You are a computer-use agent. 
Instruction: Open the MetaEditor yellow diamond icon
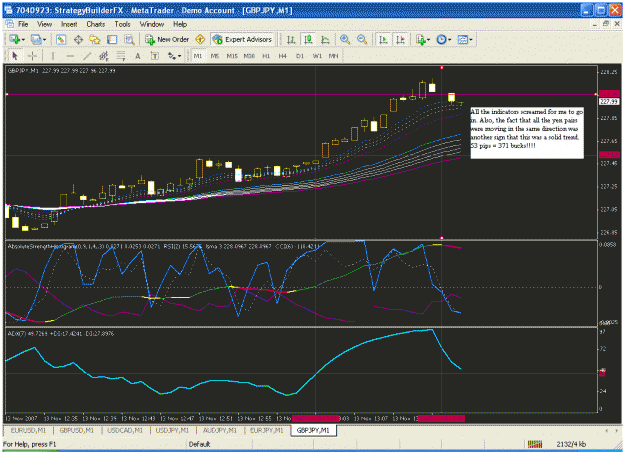pyautogui.click(x=200, y=39)
